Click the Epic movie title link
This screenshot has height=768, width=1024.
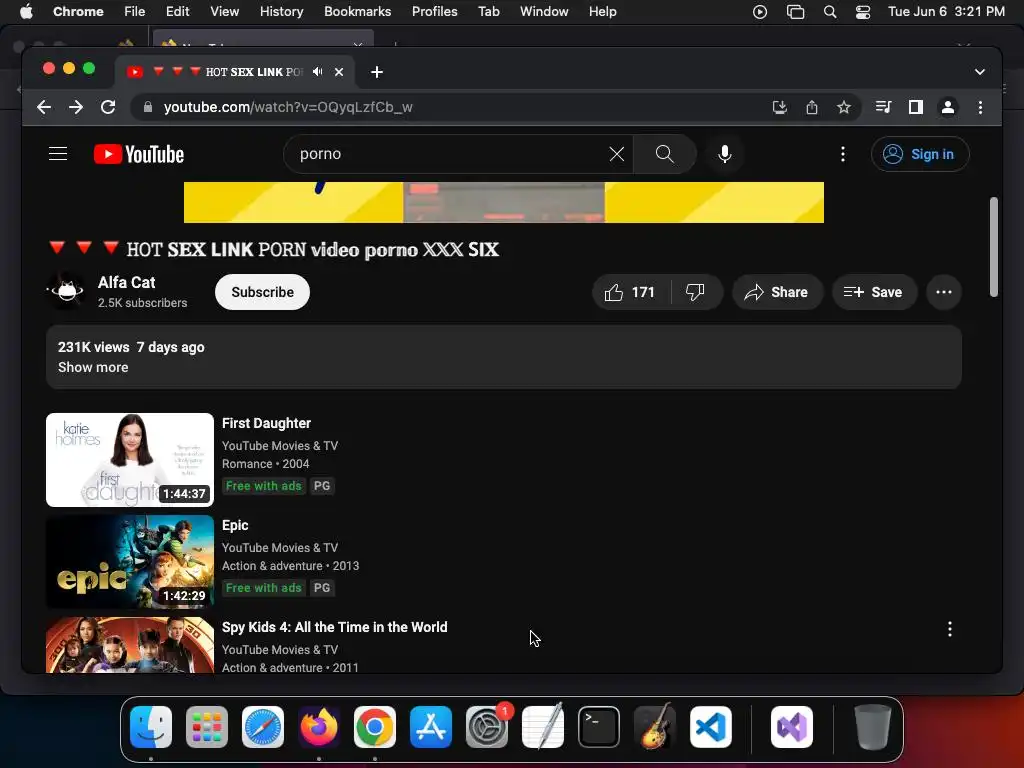click(235, 525)
